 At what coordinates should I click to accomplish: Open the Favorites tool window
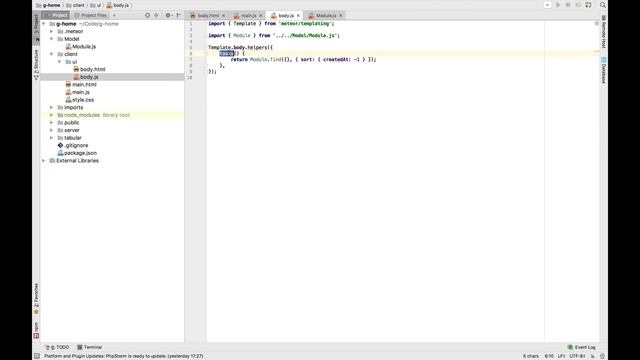[36, 299]
